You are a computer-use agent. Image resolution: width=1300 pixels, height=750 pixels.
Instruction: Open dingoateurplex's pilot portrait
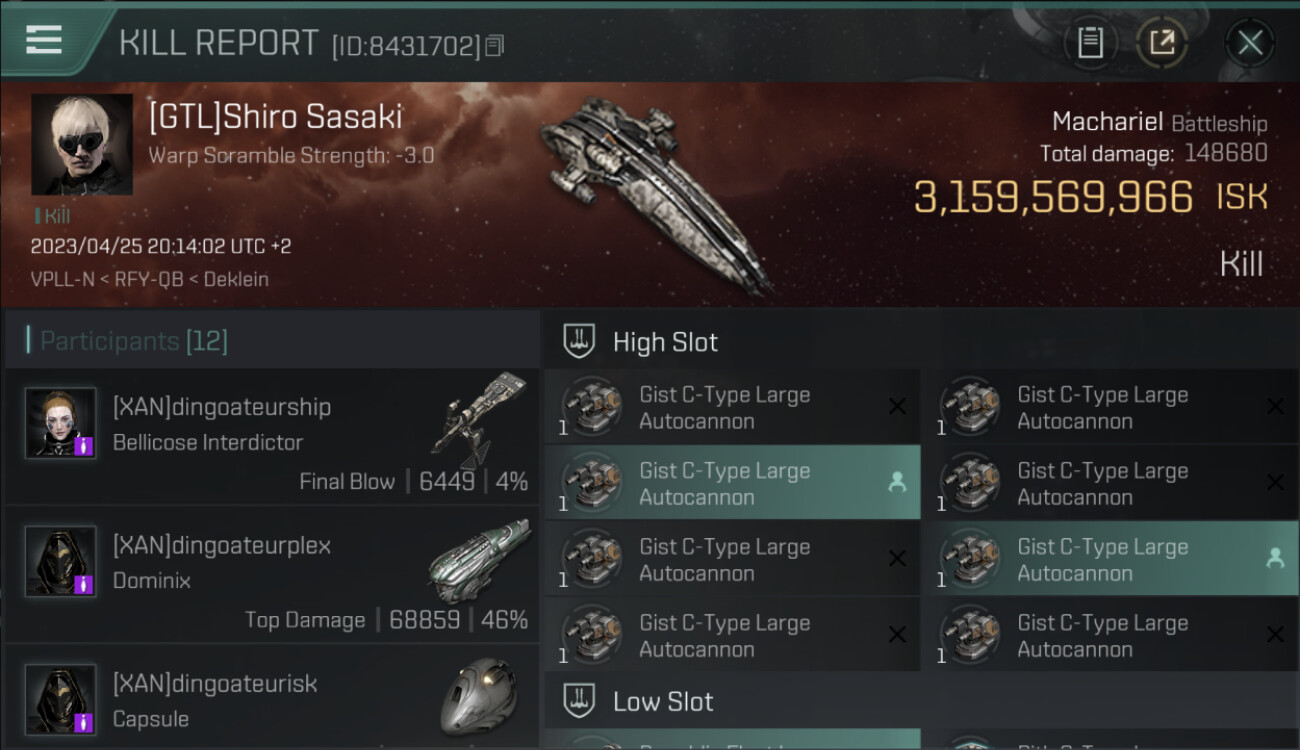[60, 560]
